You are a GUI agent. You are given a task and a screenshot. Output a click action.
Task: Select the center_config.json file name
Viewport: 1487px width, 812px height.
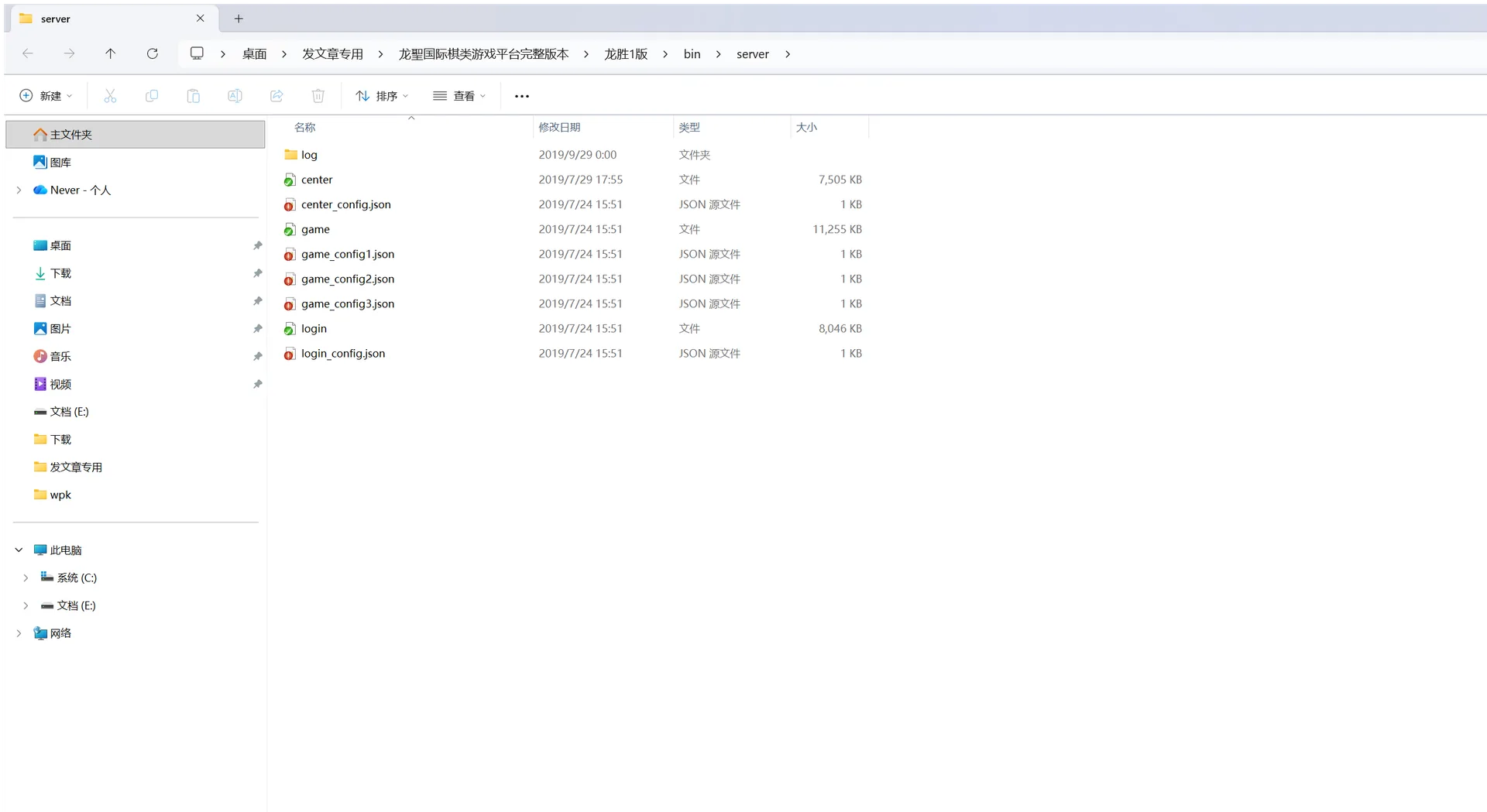pyautogui.click(x=346, y=205)
